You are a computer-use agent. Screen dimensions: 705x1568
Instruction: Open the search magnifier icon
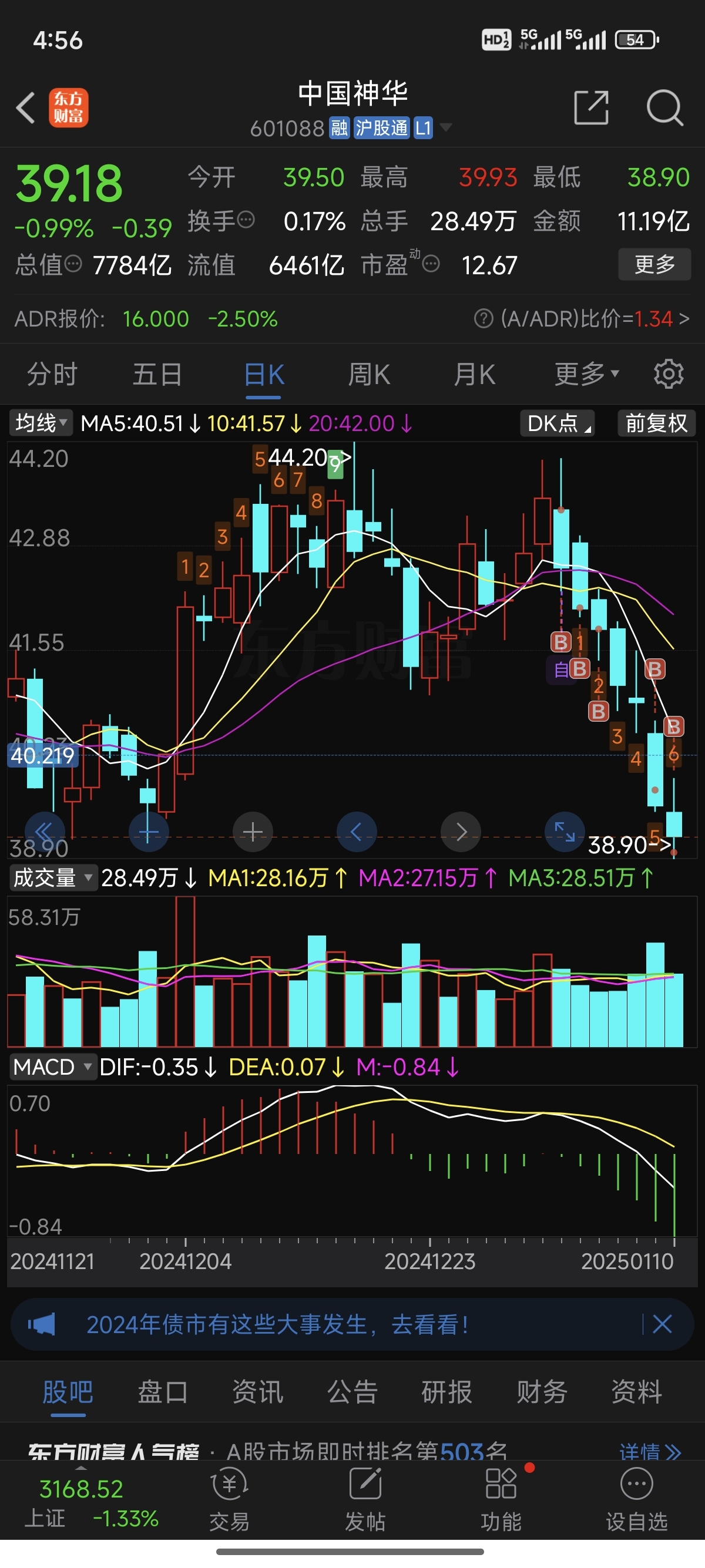(x=664, y=107)
